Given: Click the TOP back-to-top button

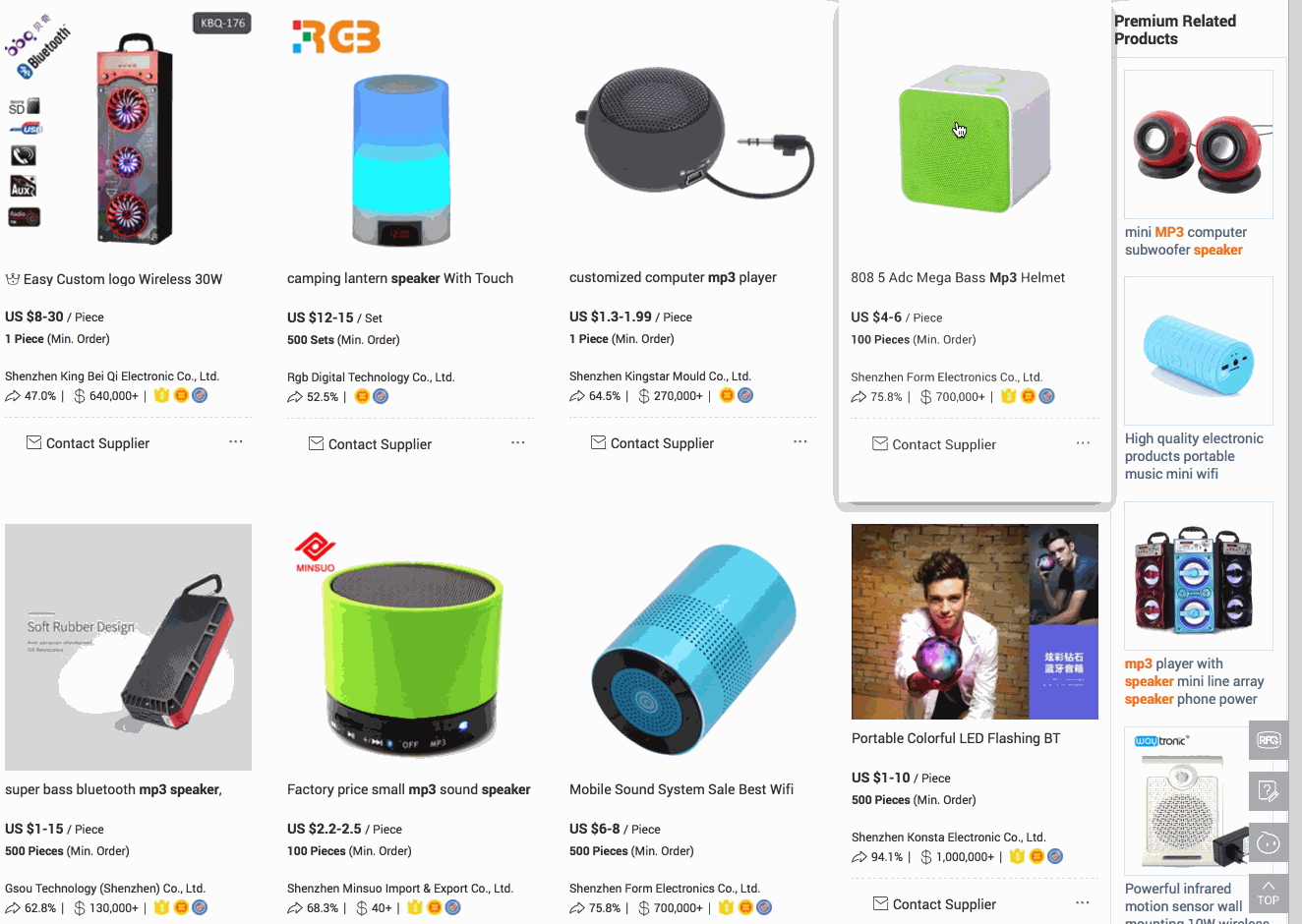Looking at the screenshot, I should tap(1269, 894).
